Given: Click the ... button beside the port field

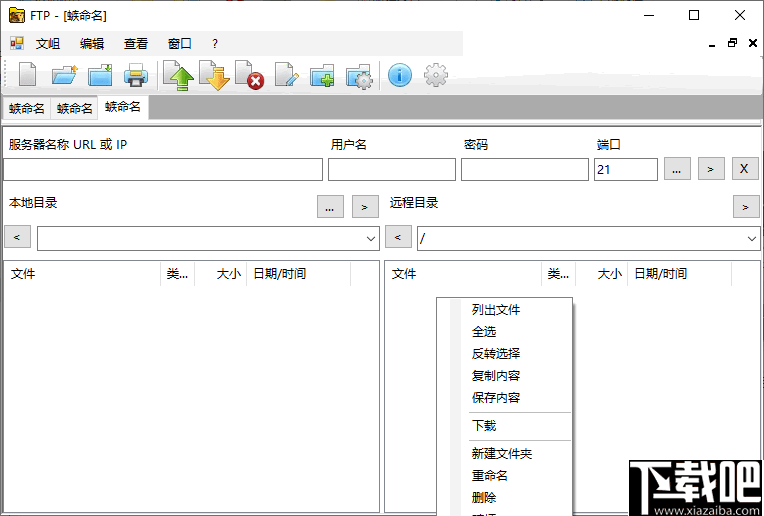Looking at the screenshot, I should click(x=677, y=169).
